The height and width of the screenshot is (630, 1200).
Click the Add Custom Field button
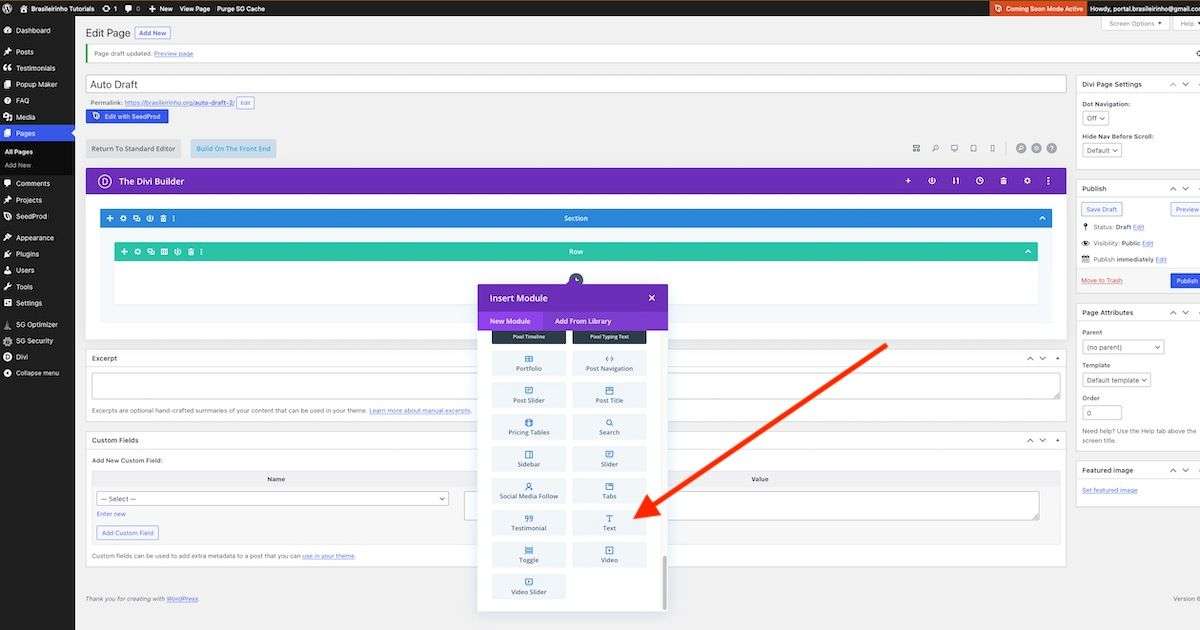point(125,533)
